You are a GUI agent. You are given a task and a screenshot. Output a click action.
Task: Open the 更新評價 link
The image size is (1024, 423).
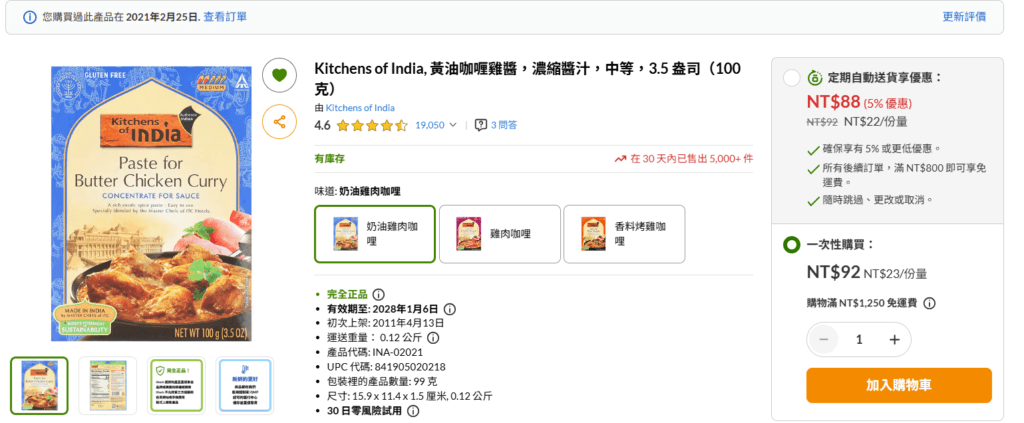click(964, 17)
